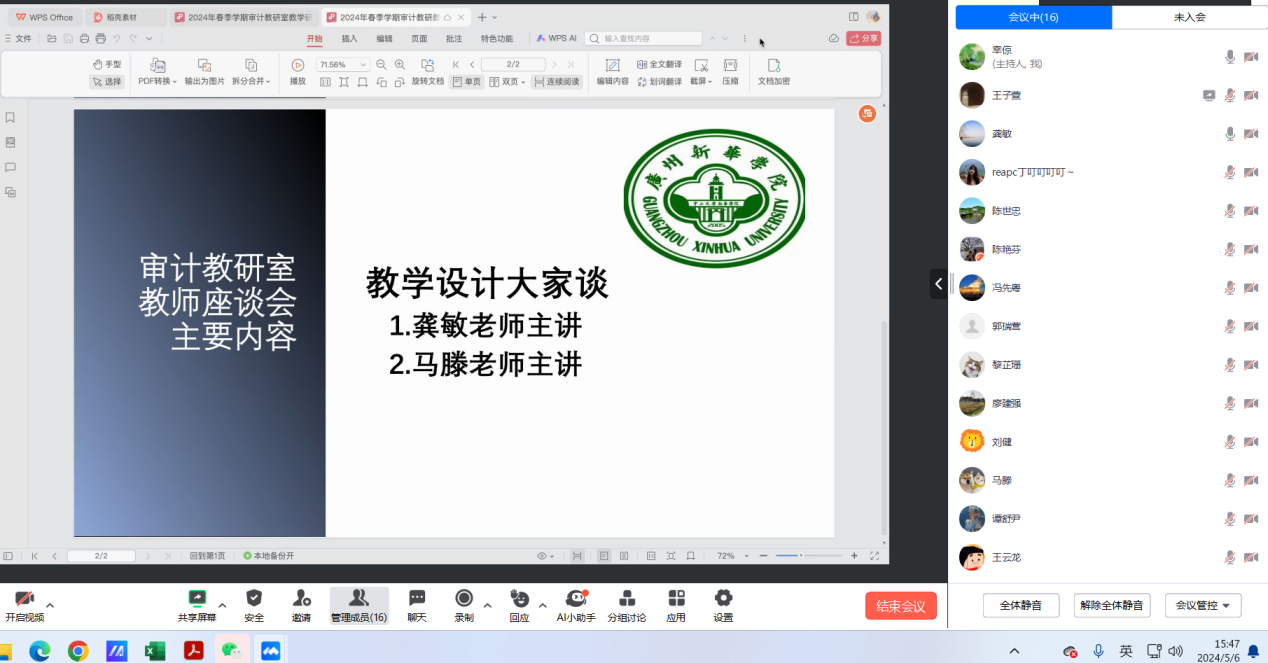Switch to the 未入会 participants tab
The width and height of the screenshot is (1268, 663).
point(1189,17)
